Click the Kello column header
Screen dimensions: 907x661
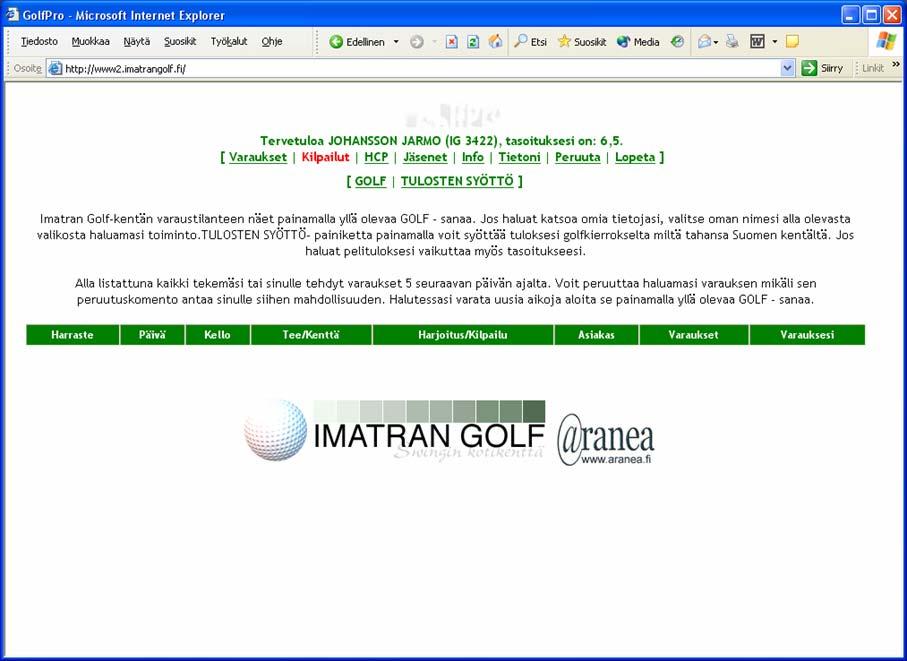click(x=217, y=335)
